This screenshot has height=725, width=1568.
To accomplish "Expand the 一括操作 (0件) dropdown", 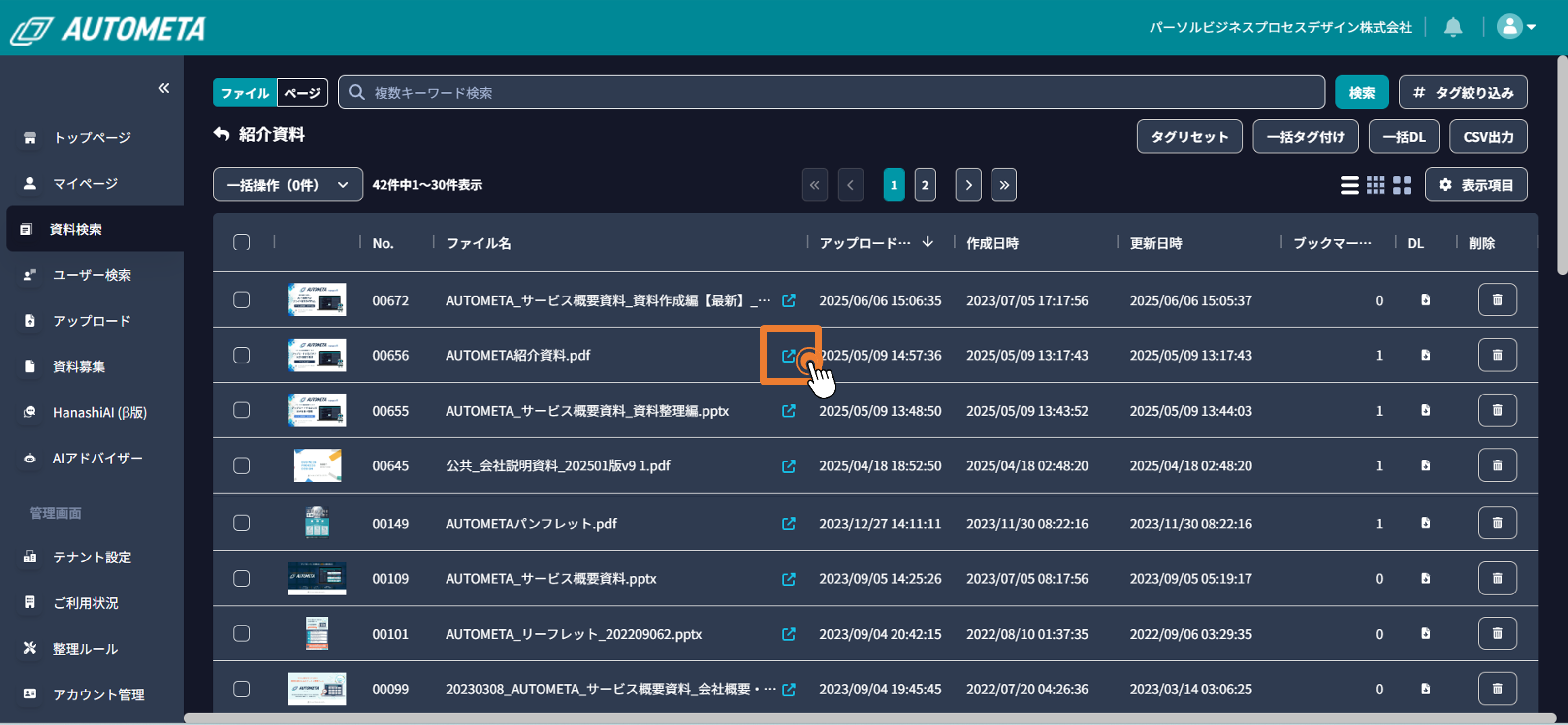I will (288, 185).
